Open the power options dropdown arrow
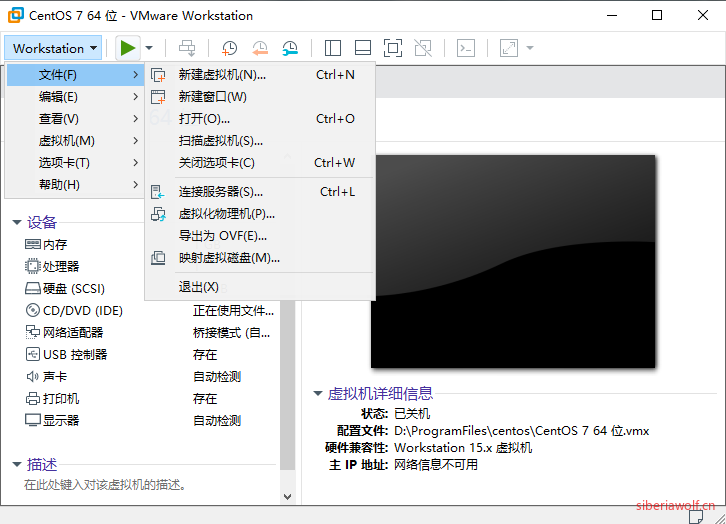The image size is (726, 524). click(x=149, y=48)
